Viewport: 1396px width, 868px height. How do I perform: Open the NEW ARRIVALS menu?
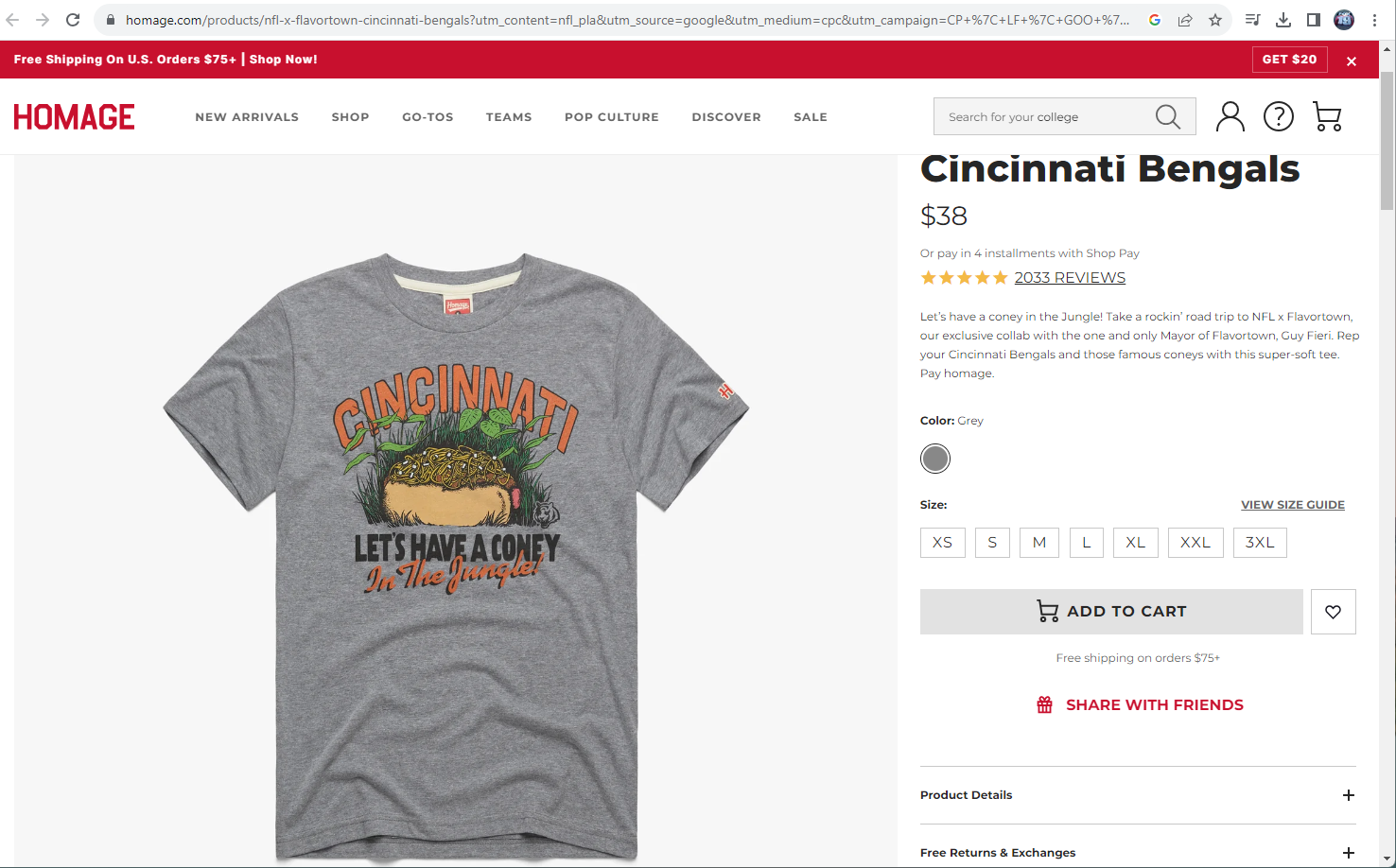pyautogui.click(x=247, y=117)
